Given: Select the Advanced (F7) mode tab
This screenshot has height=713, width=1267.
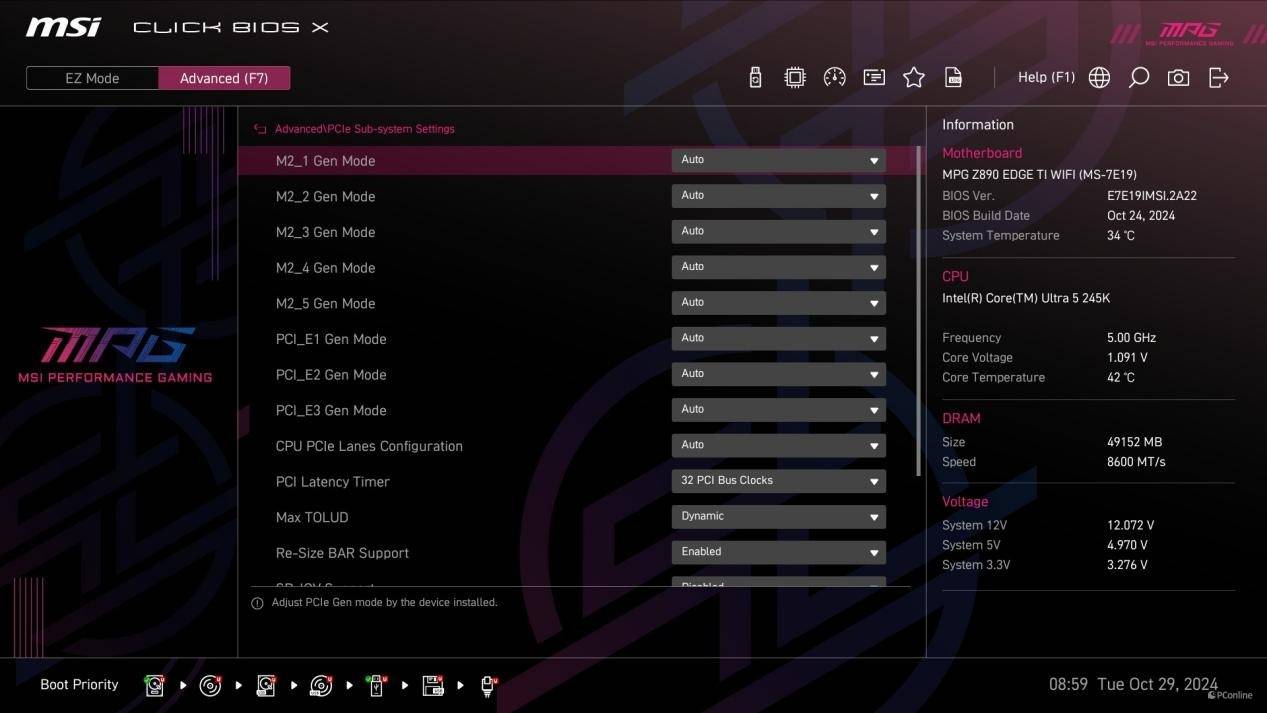Looking at the screenshot, I should 224,78.
